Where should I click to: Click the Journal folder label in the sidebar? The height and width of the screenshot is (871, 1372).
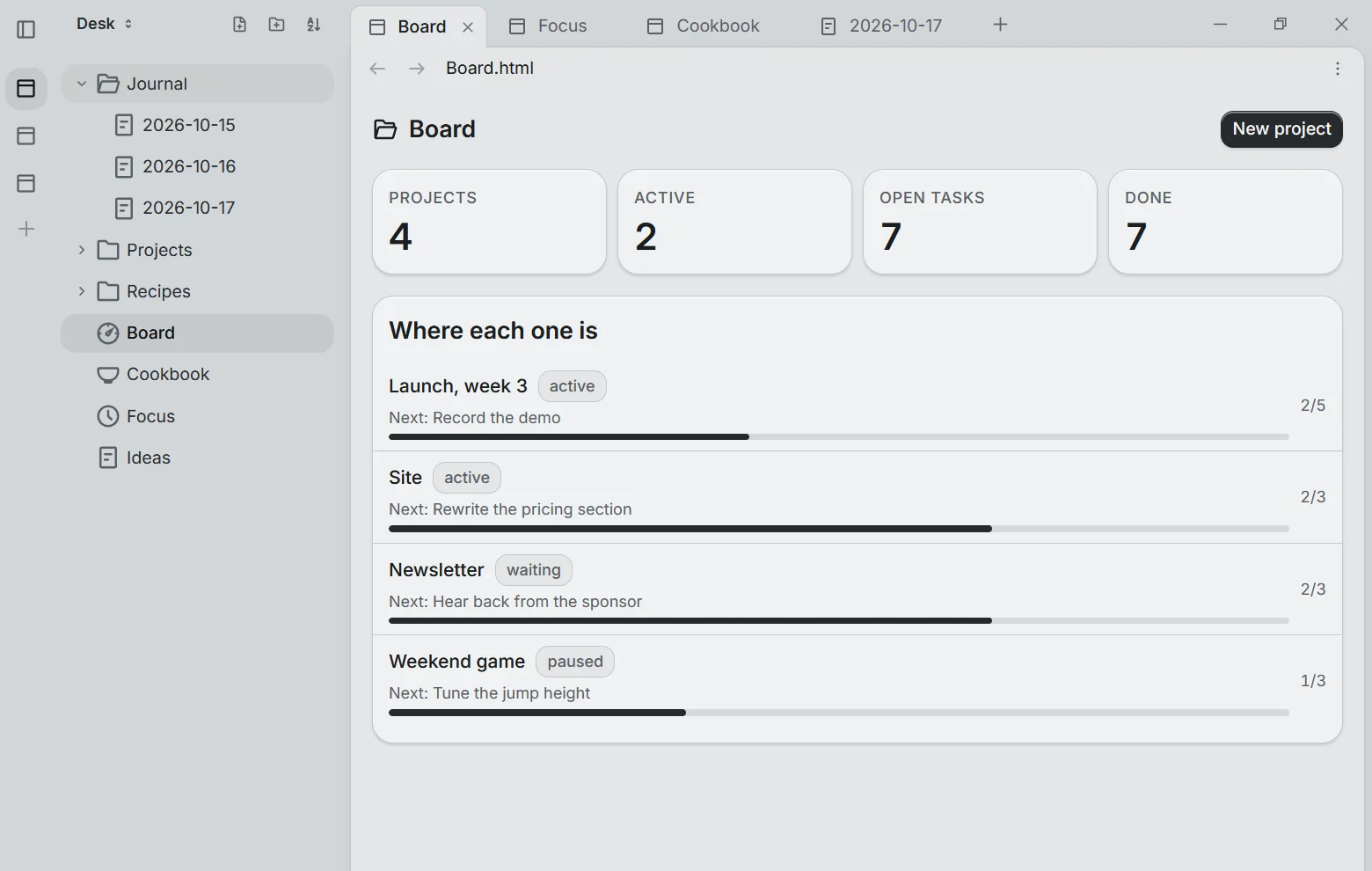[157, 84]
